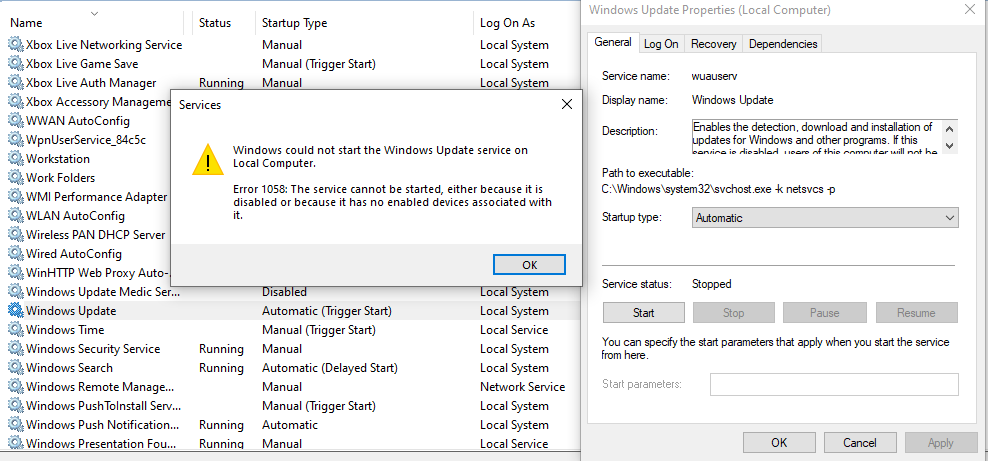Click the WinHTTP Web Proxy Auto service icon
Image resolution: width=988 pixels, height=461 pixels.
[14, 273]
